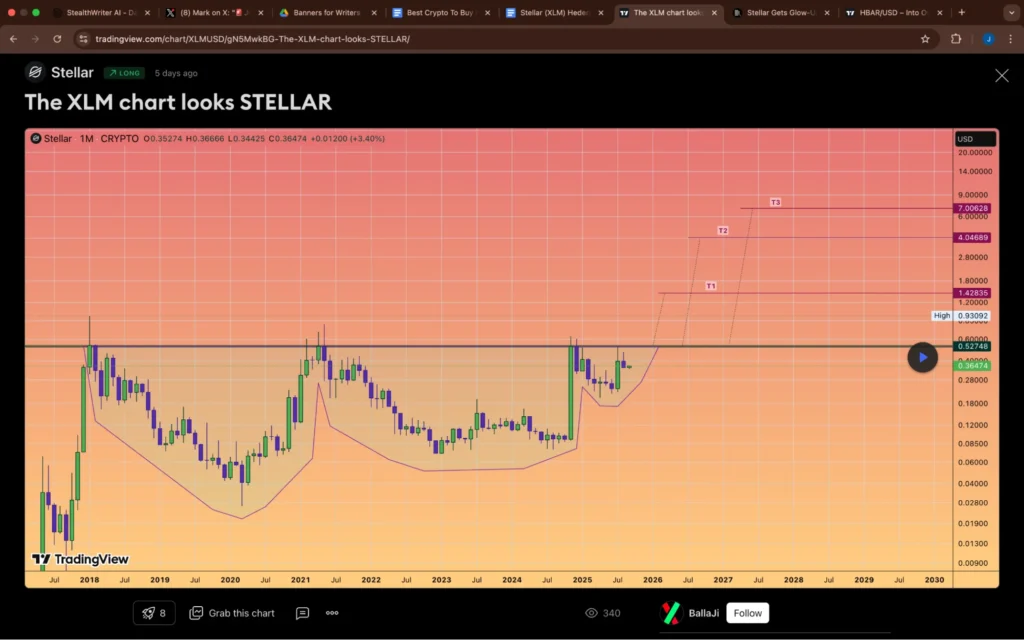Switch to the Mark on X tab
This screenshot has width=1024, height=640.
214,12
